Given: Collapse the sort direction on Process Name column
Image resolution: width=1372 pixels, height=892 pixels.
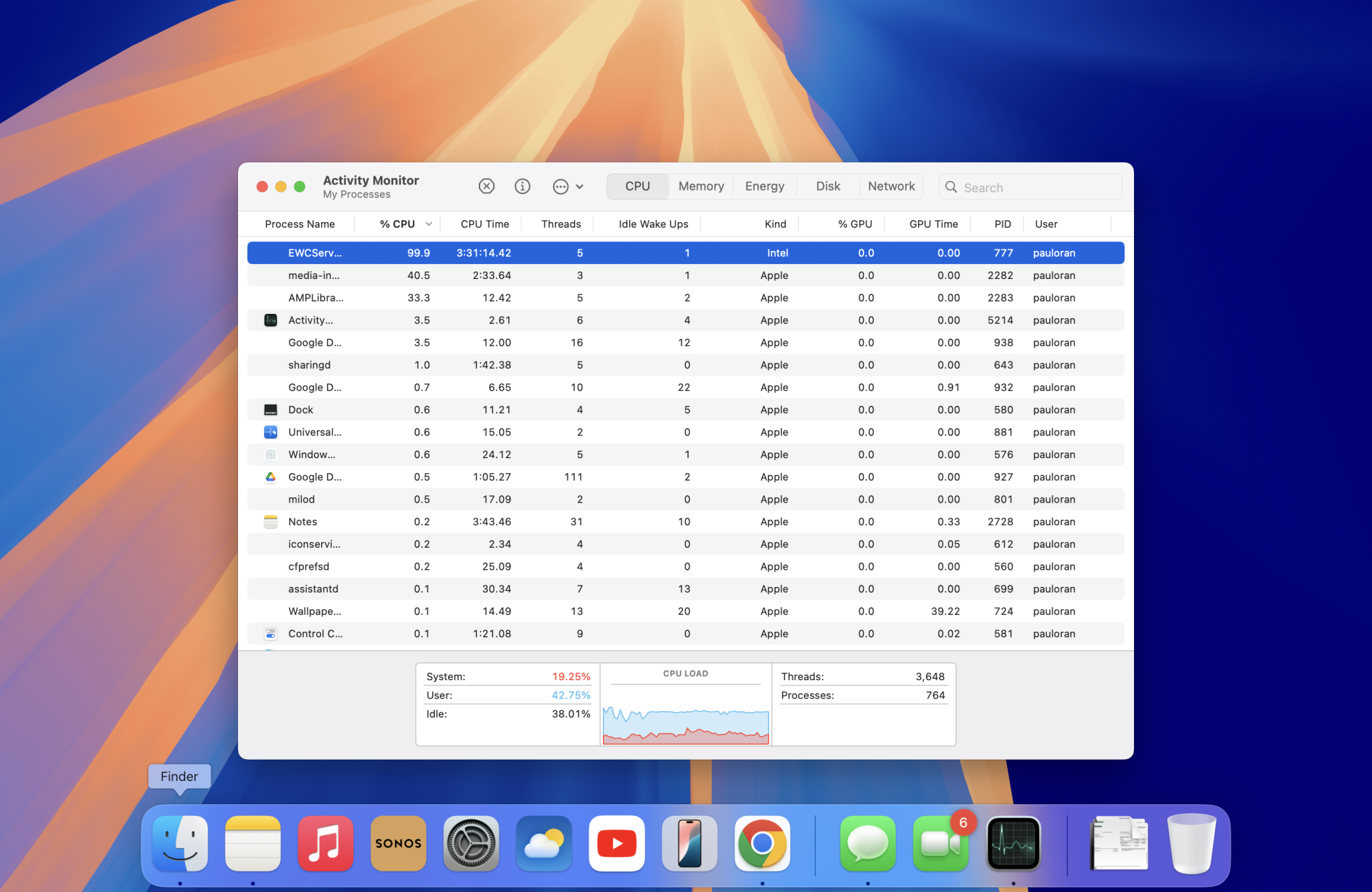Looking at the screenshot, I should pos(299,224).
